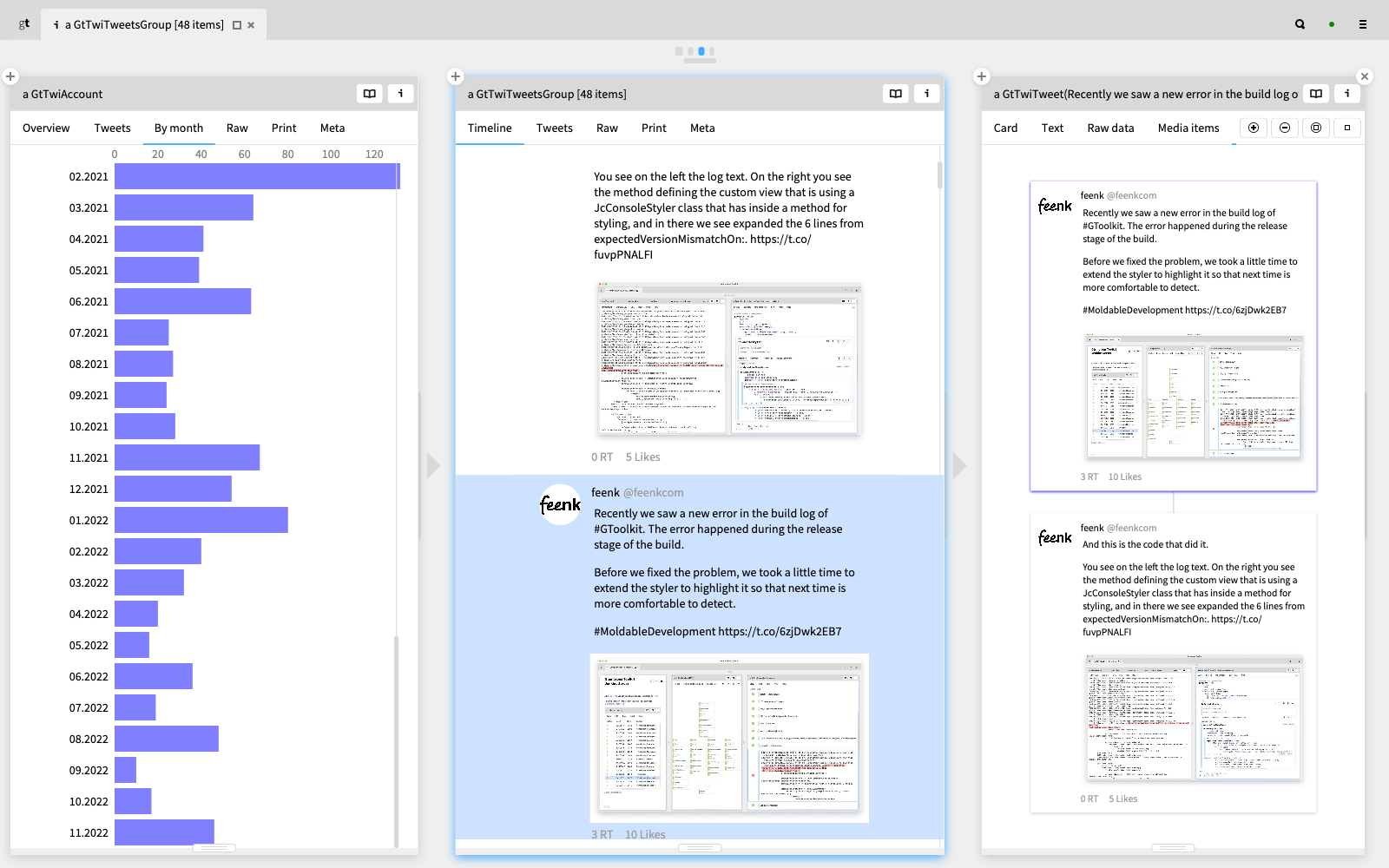Select the By month tab
Screen dimensions: 1389x868
tap(179, 128)
